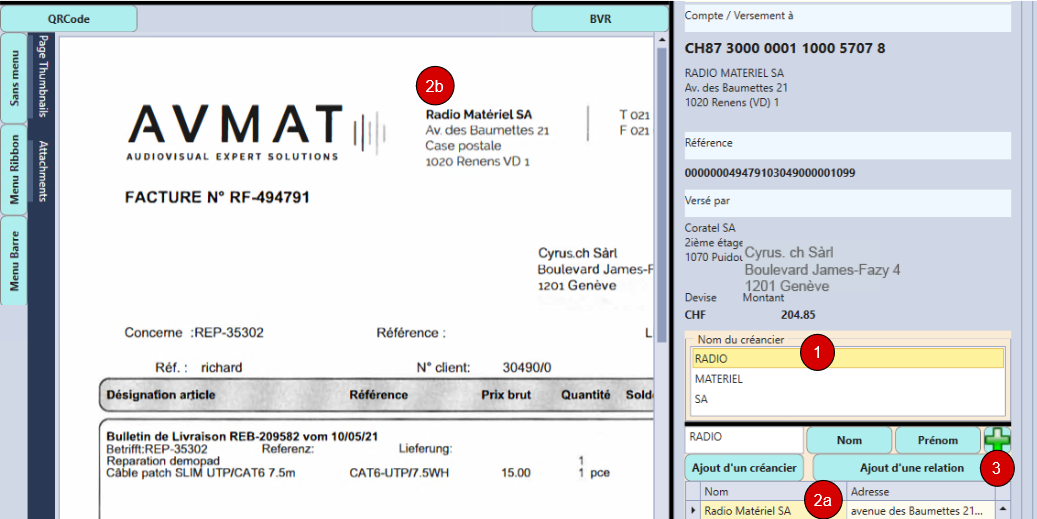Click the document viewer vertical scrollbar thumb
This screenshot has height=519, width=1037.
pyautogui.click(x=661, y=195)
